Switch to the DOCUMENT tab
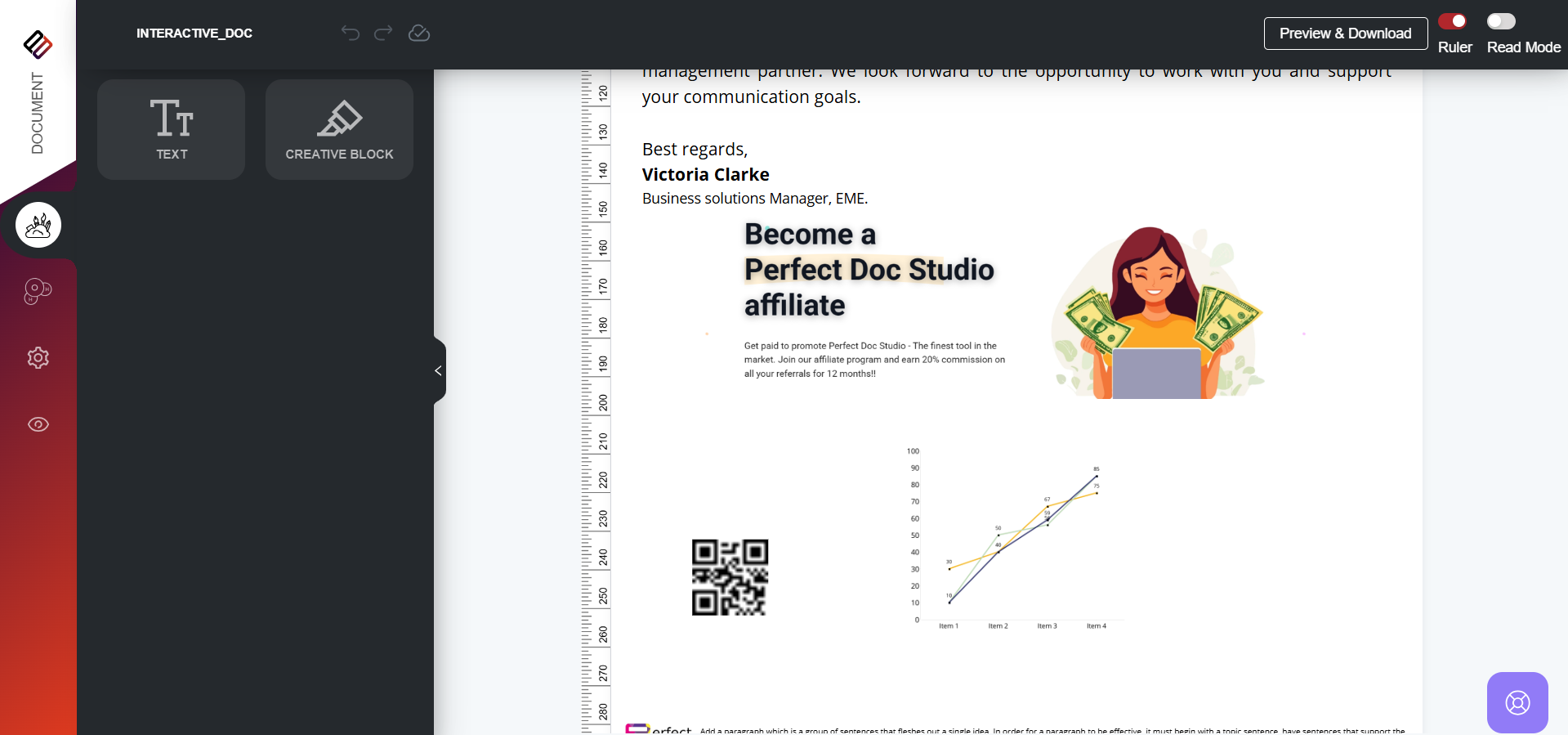The image size is (1568, 735). click(x=38, y=113)
